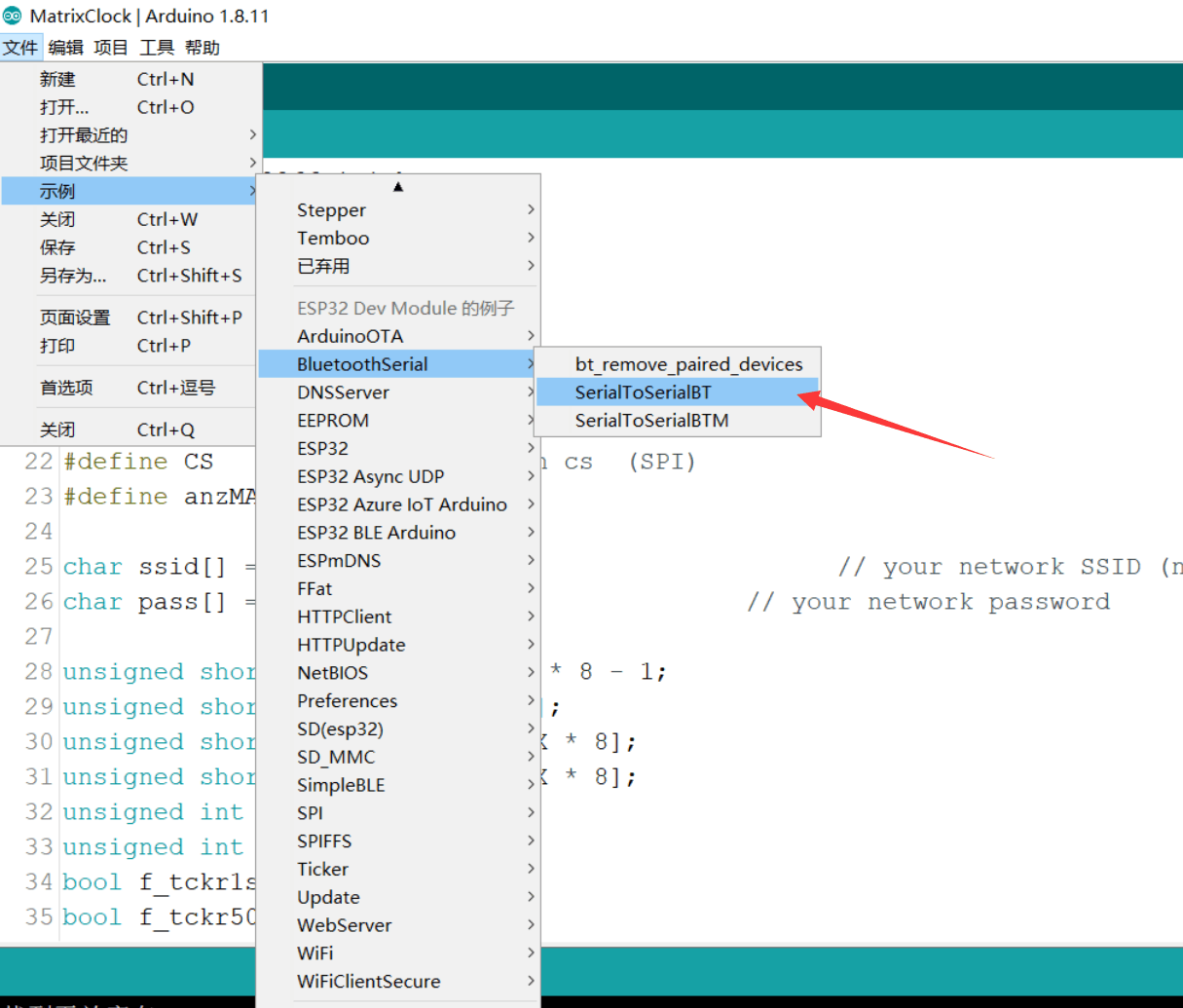The width and height of the screenshot is (1183, 1008).
Task: Expand HTTPClient examples
Action: pyautogui.click(x=398, y=616)
